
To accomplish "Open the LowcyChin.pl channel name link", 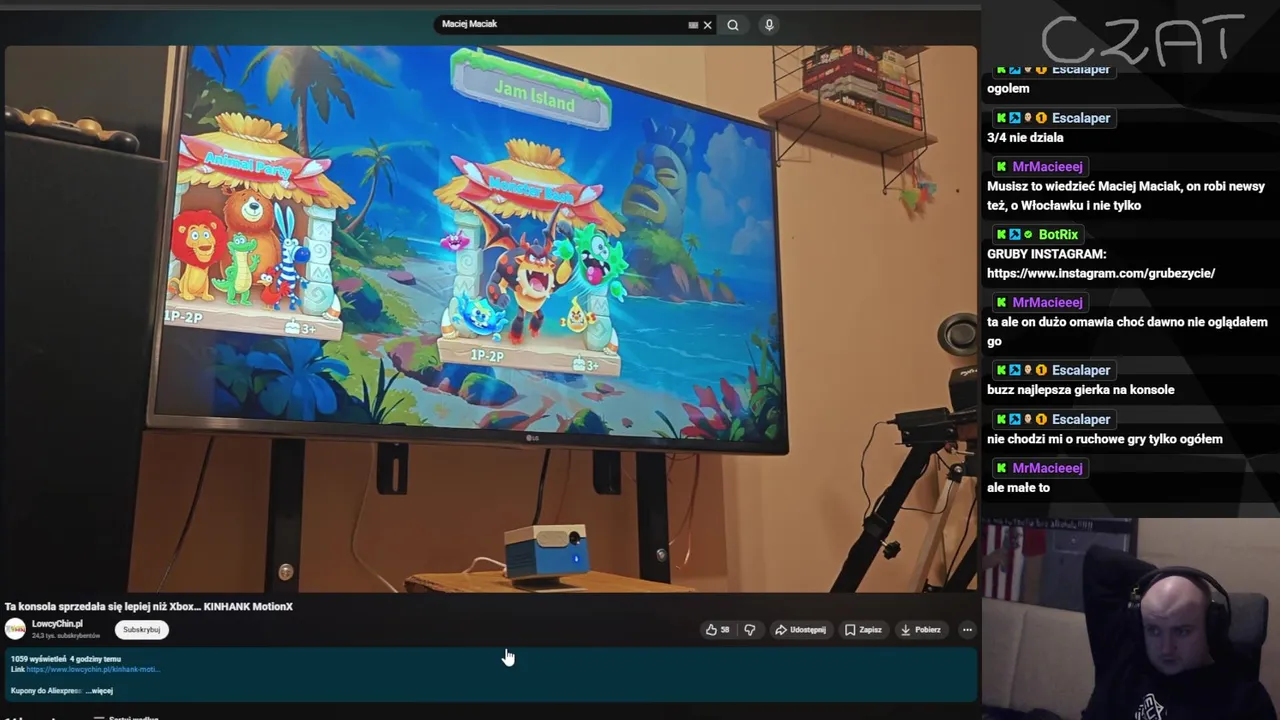I will click(x=57, y=624).
